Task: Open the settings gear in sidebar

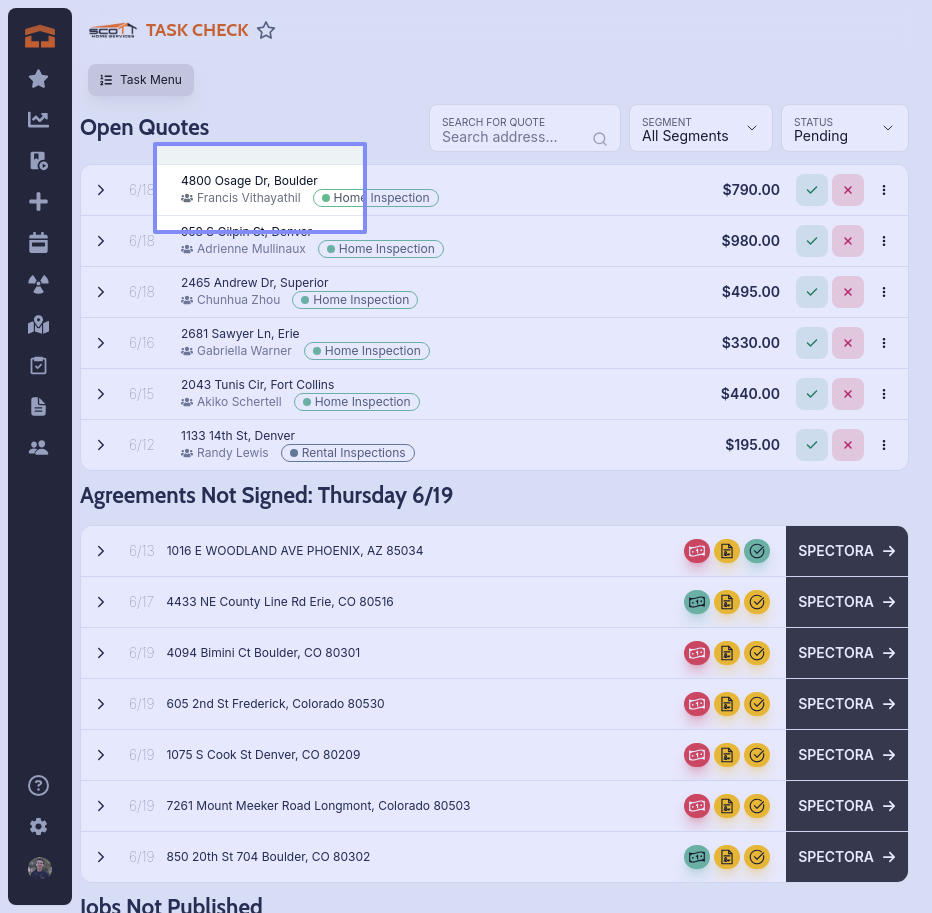Action: click(x=39, y=826)
